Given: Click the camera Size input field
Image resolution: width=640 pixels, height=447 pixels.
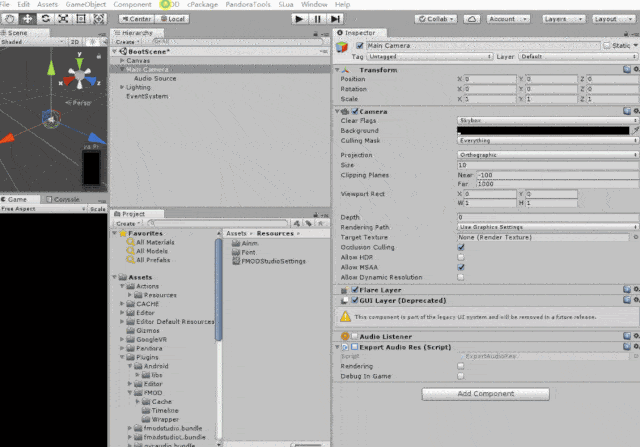Looking at the screenshot, I should coord(547,165).
